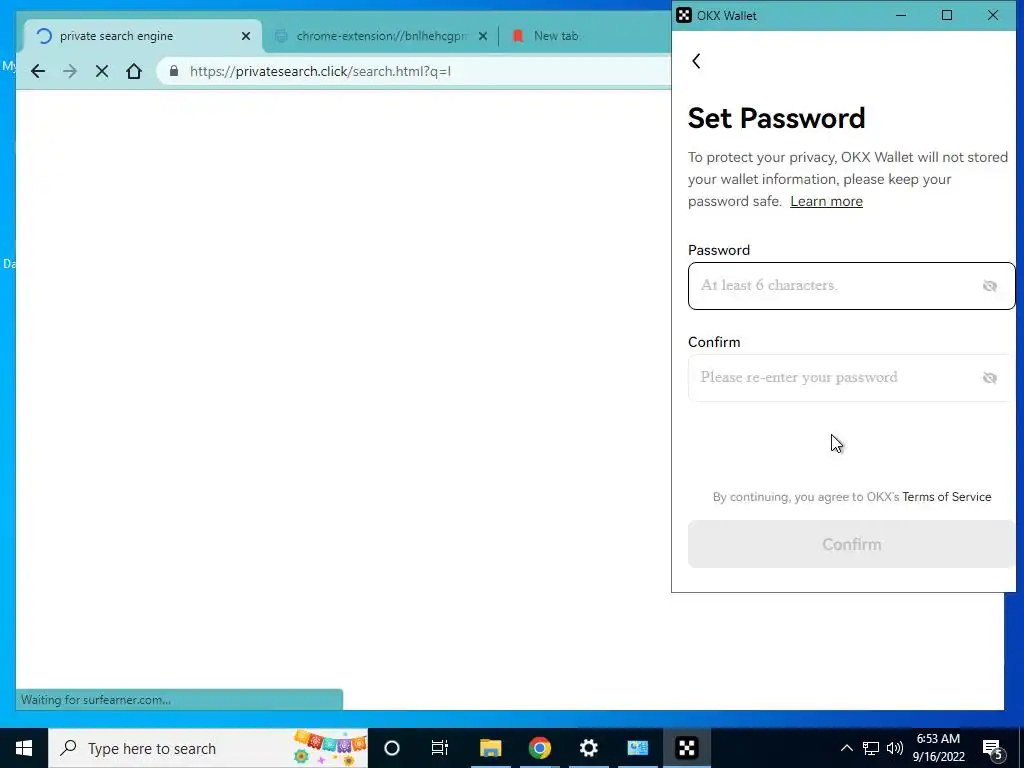Viewport: 1024px width, 768px height.
Task: Open volume control in tray
Action: click(x=895, y=748)
